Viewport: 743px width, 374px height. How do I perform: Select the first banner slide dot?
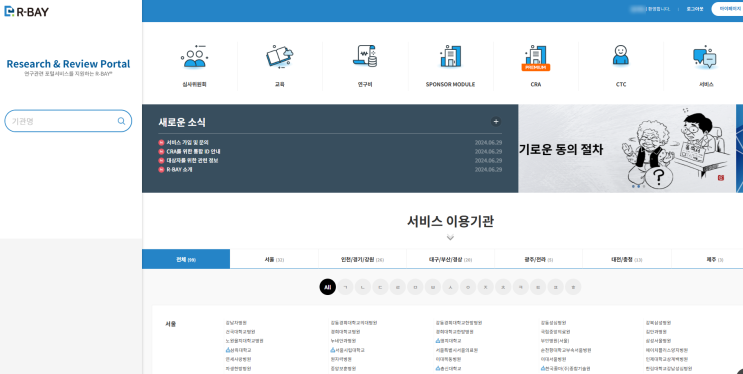click(633, 186)
